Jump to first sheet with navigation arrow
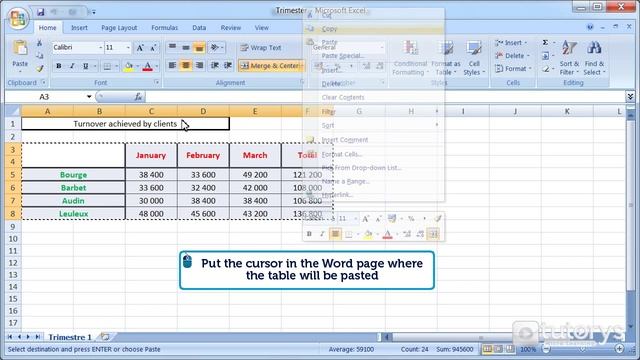This screenshot has height=360, width=640. (10, 337)
